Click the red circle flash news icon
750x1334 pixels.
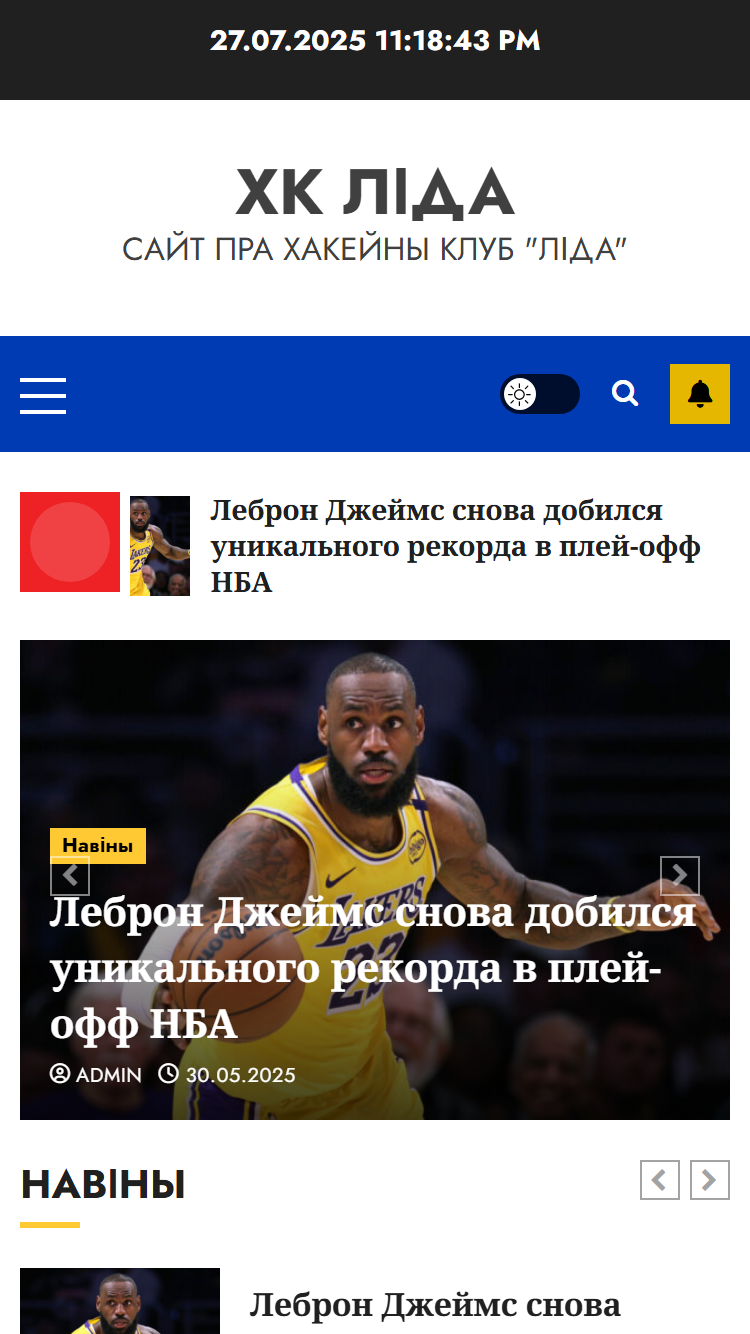point(70,542)
